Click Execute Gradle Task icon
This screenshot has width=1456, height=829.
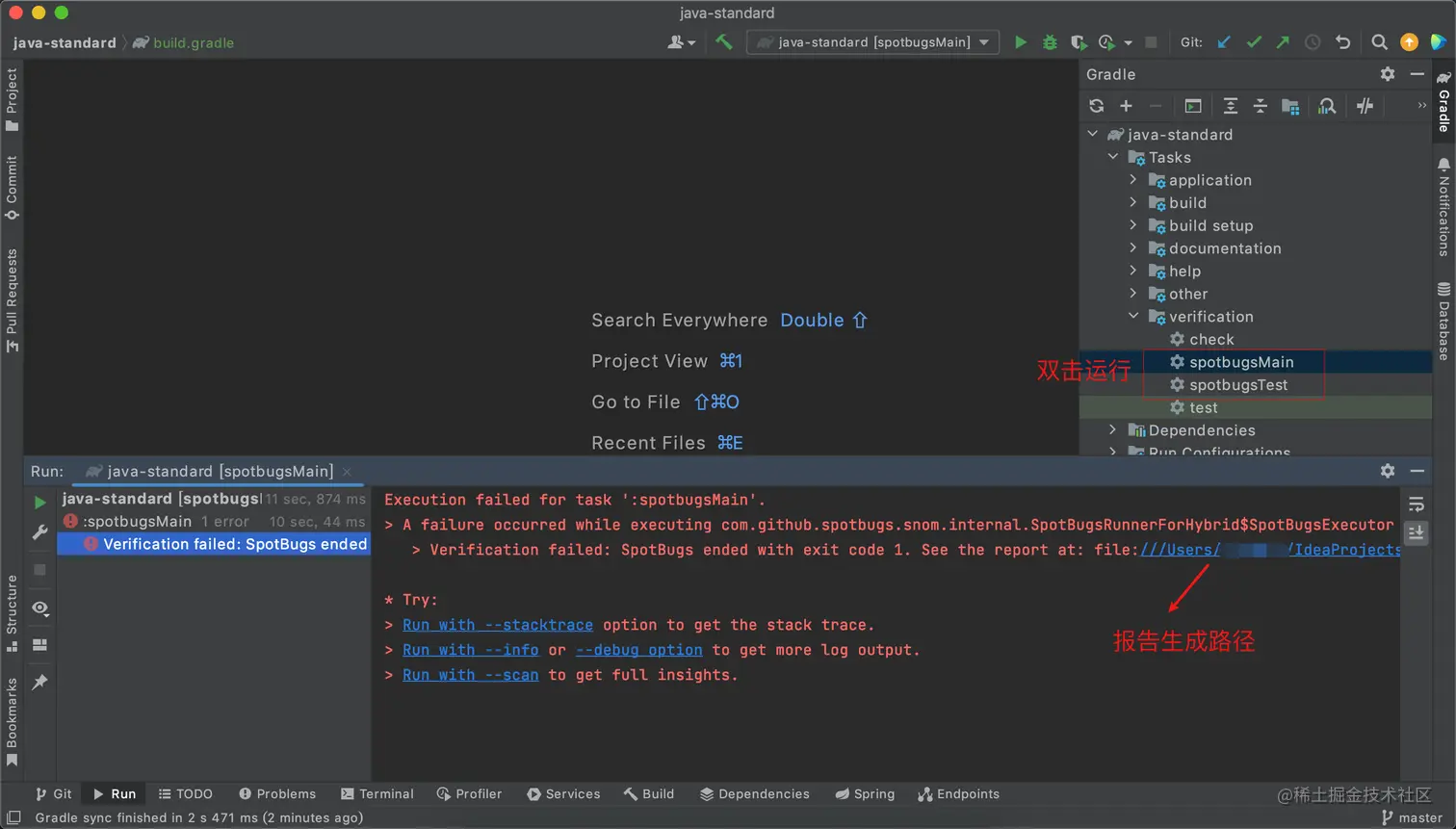tap(1193, 106)
